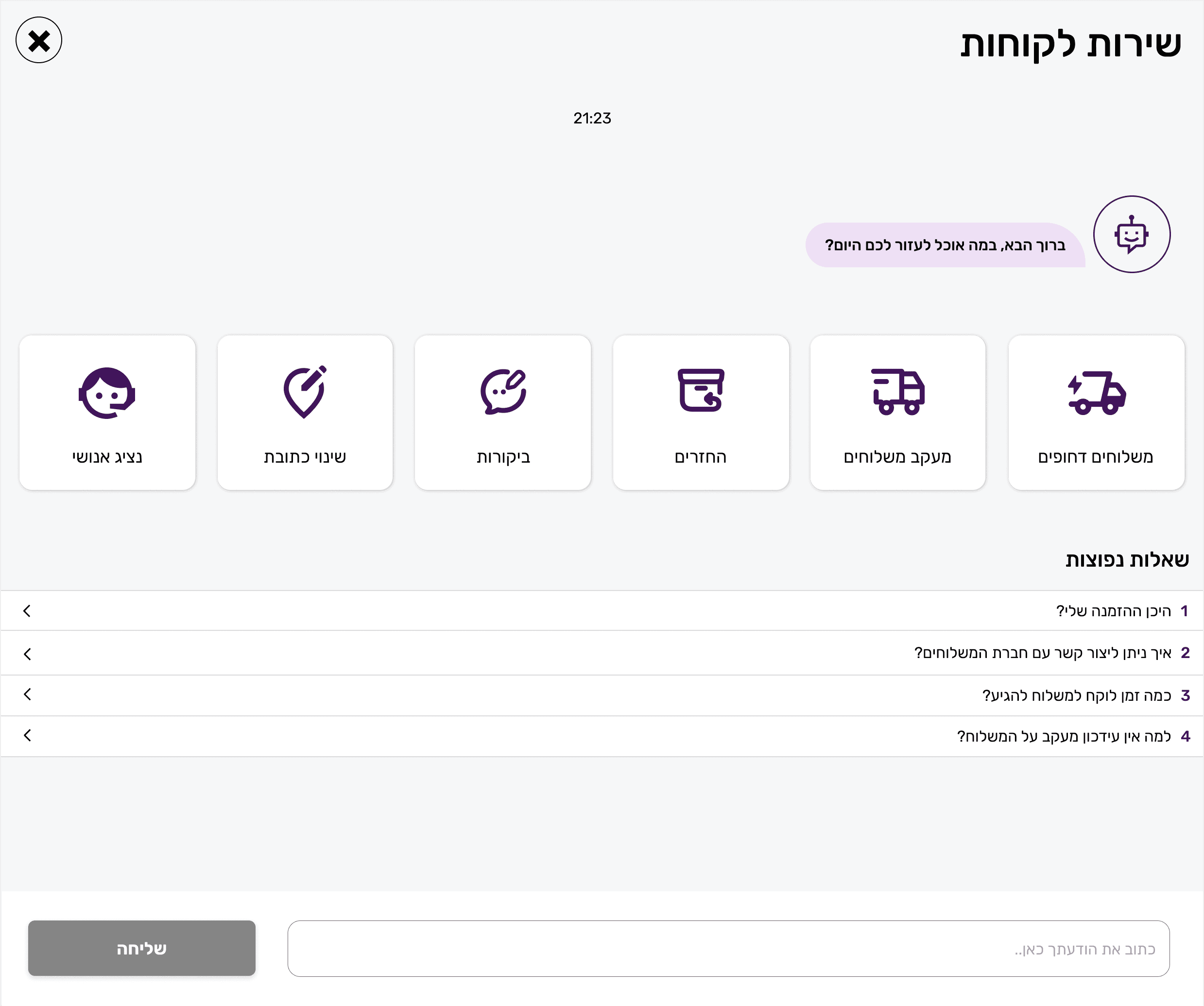
Task: Click the שליחה send button
Action: click(x=141, y=948)
